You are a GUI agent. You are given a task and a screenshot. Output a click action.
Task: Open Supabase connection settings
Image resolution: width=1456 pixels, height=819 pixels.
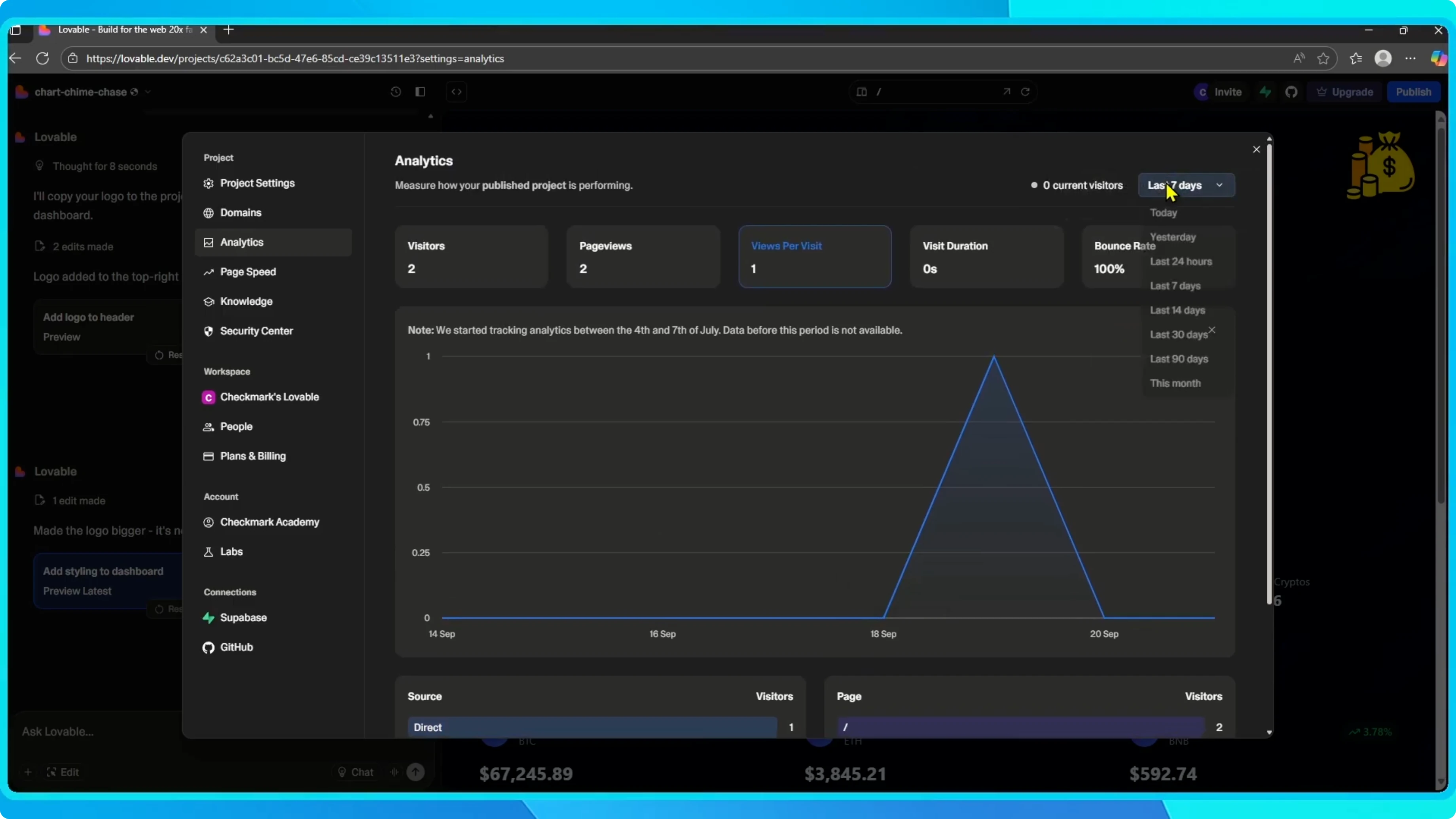click(x=273, y=617)
